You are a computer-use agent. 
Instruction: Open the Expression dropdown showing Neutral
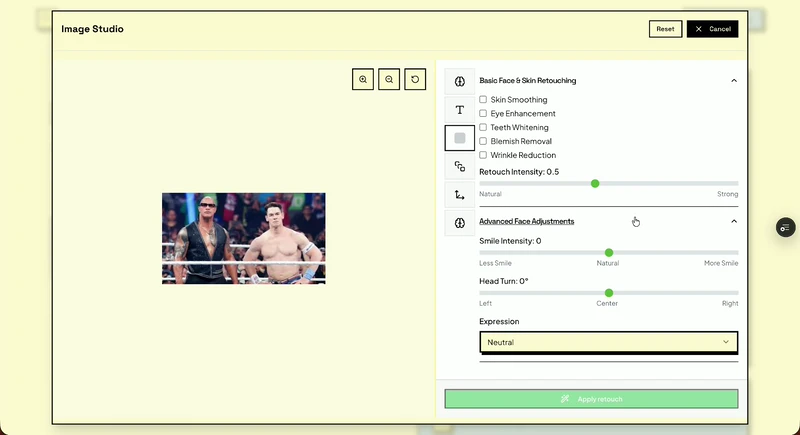coord(608,342)
